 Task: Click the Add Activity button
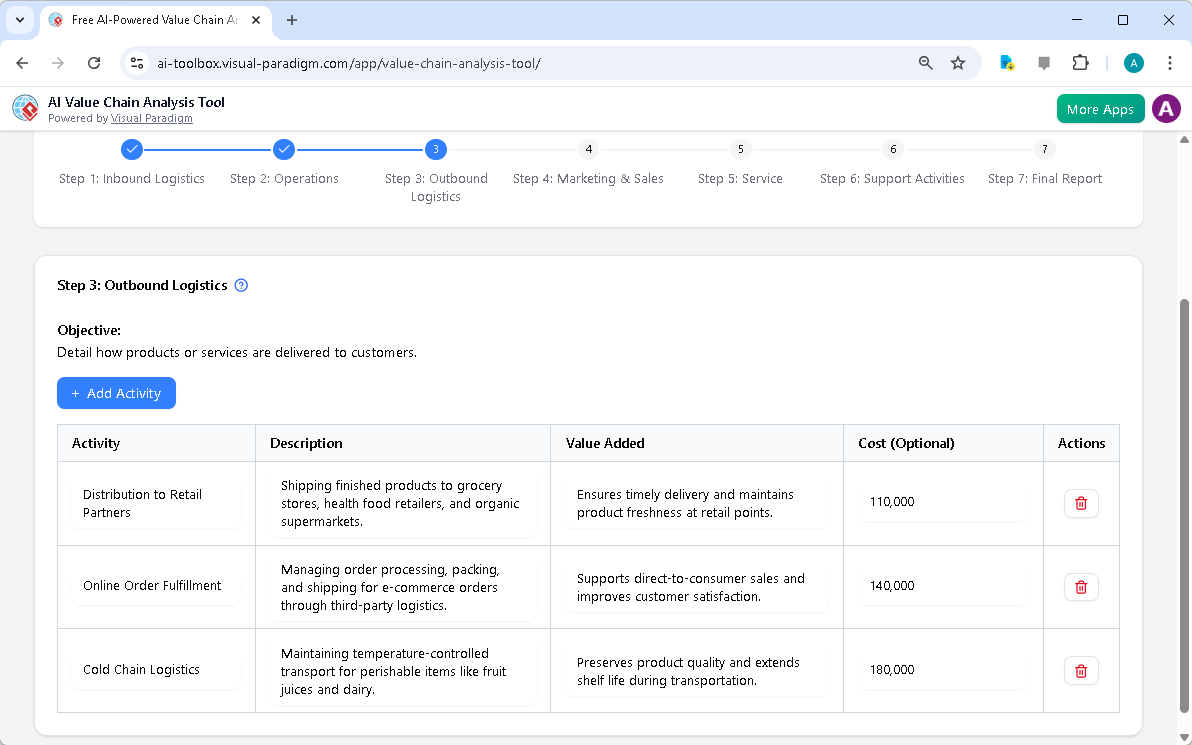pyautogui.click(x=116, y=393)
